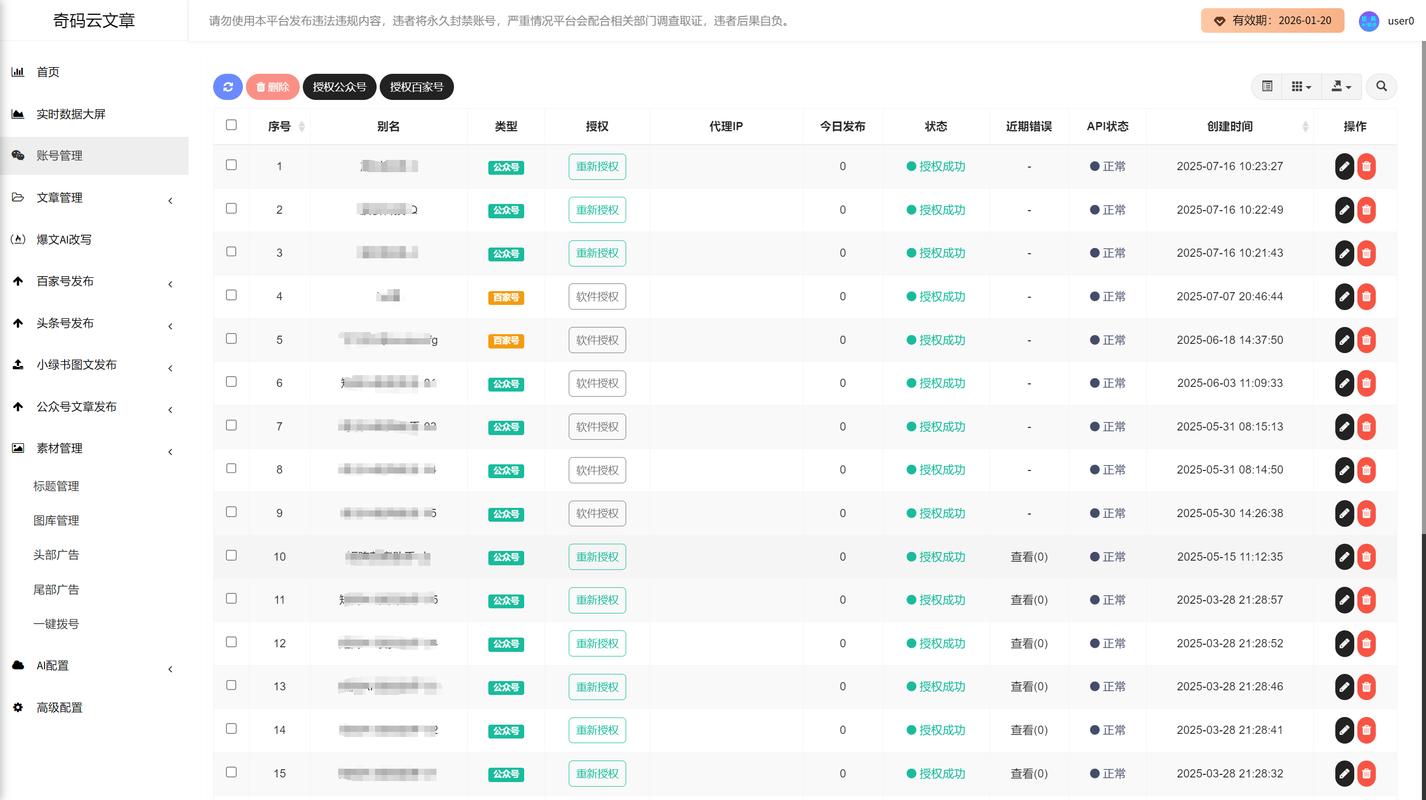Click 重新授权 button in row 2
The width and height of the screenshot is (1426, 800).
[597, 210]
